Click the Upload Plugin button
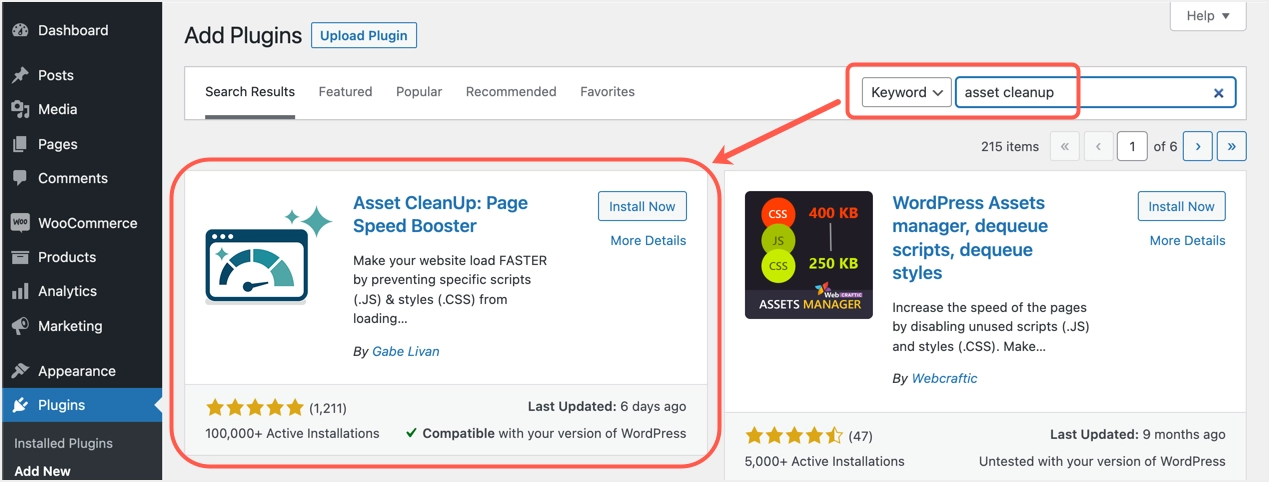 coord(364,36)
